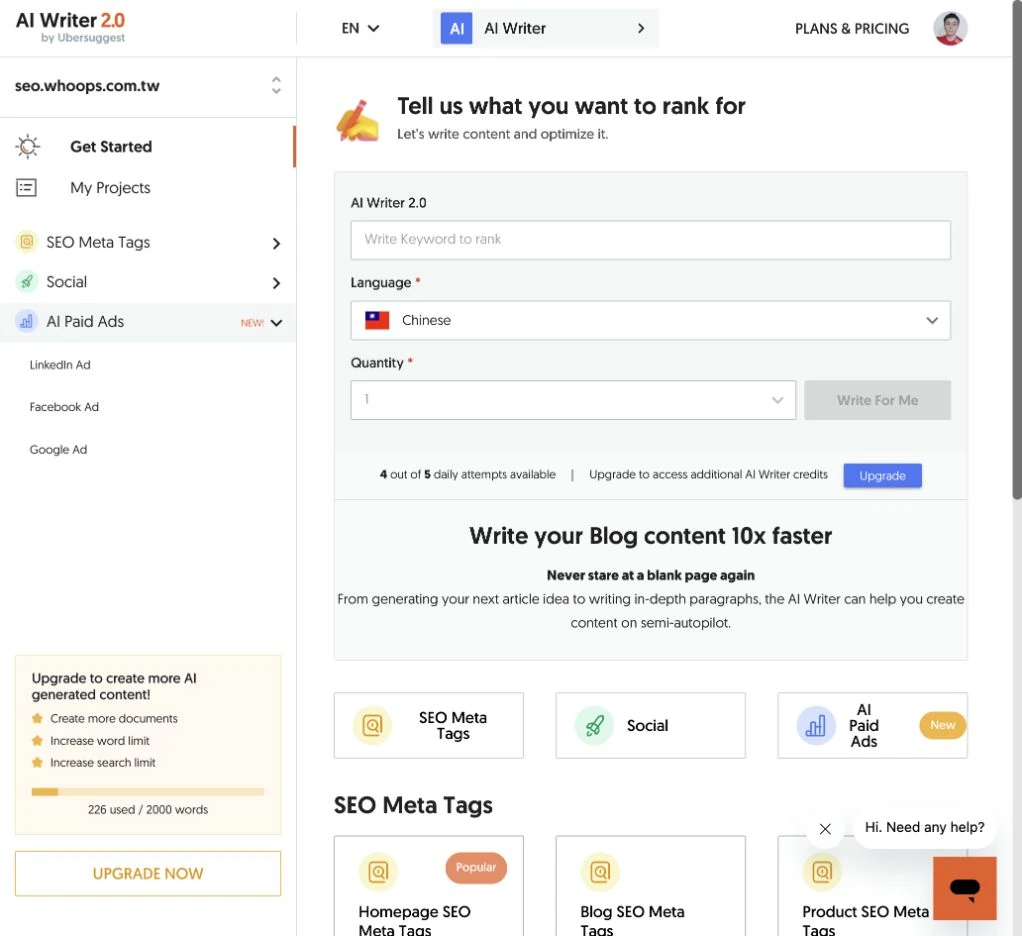The width and height of the screenshot is (1022, 936).
Task: Click the SEO Meta Tags sidebar icon
Action: click(26, 242)
